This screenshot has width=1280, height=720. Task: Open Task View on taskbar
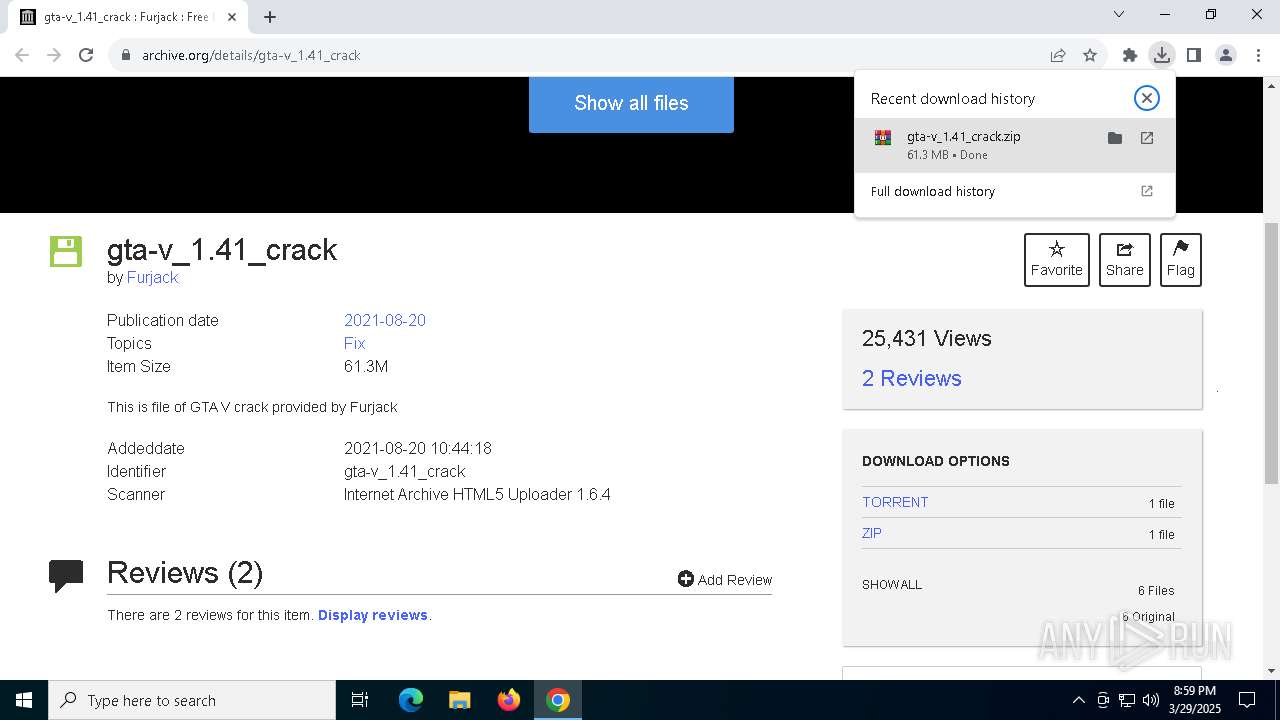360,700
